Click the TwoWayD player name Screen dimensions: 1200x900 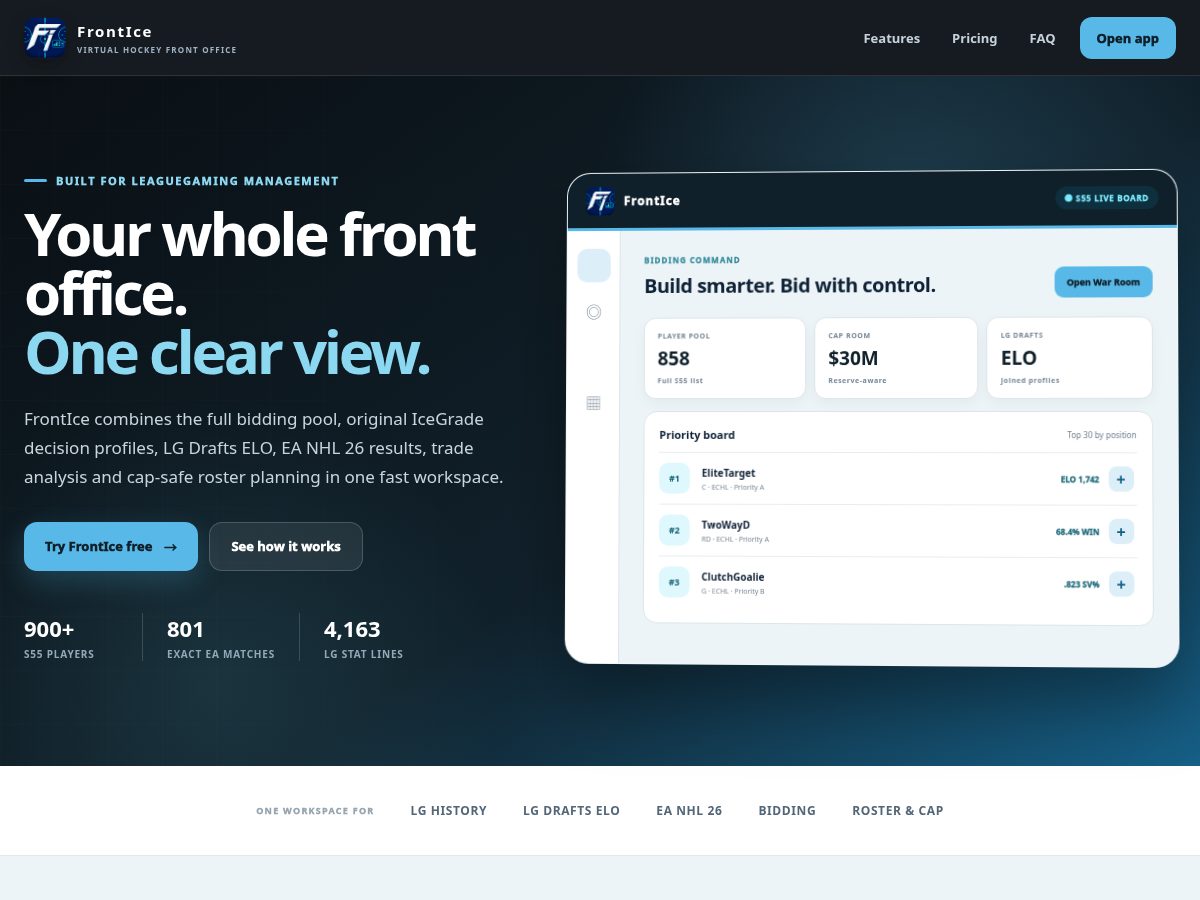pos(725,525)
